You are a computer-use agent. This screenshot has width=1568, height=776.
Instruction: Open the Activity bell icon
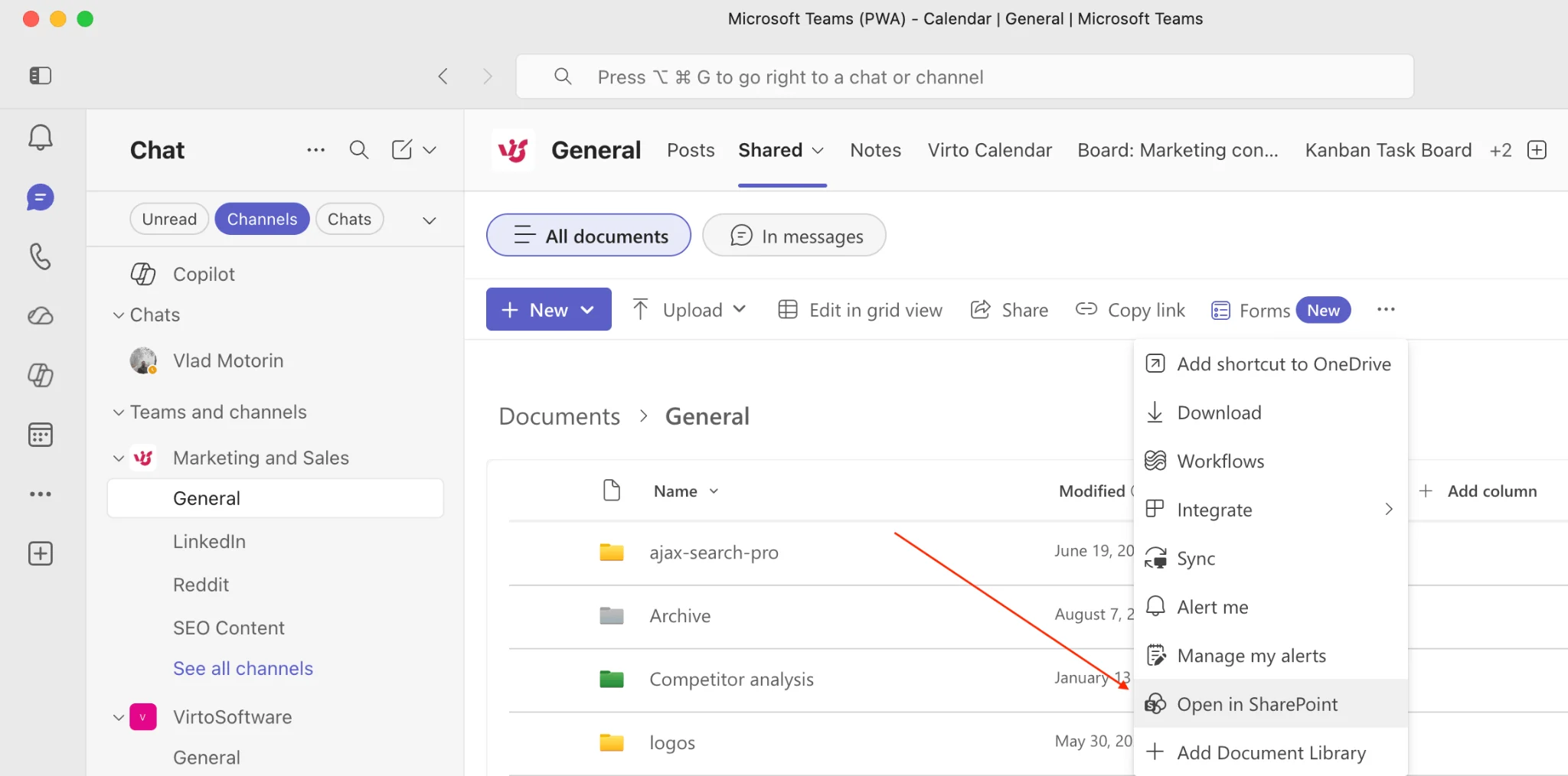pos(40,138)
